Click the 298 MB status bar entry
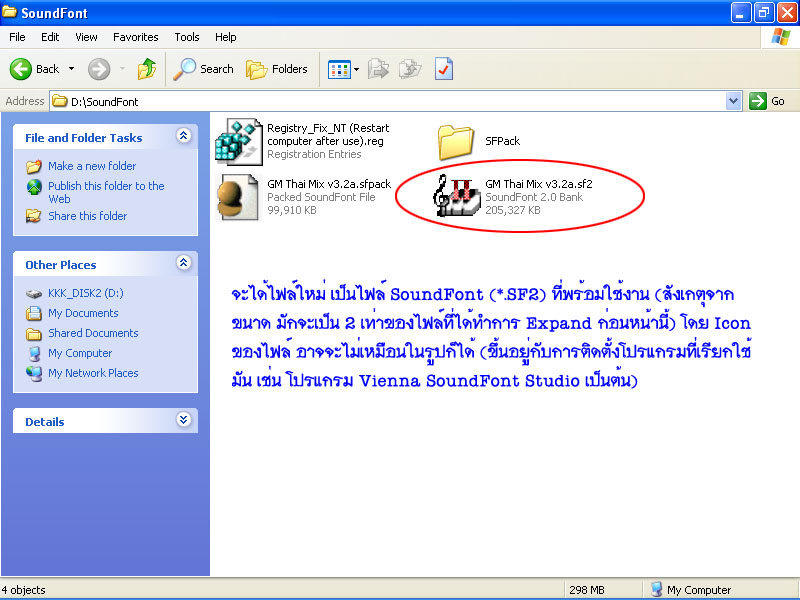 tap(587, 590)
